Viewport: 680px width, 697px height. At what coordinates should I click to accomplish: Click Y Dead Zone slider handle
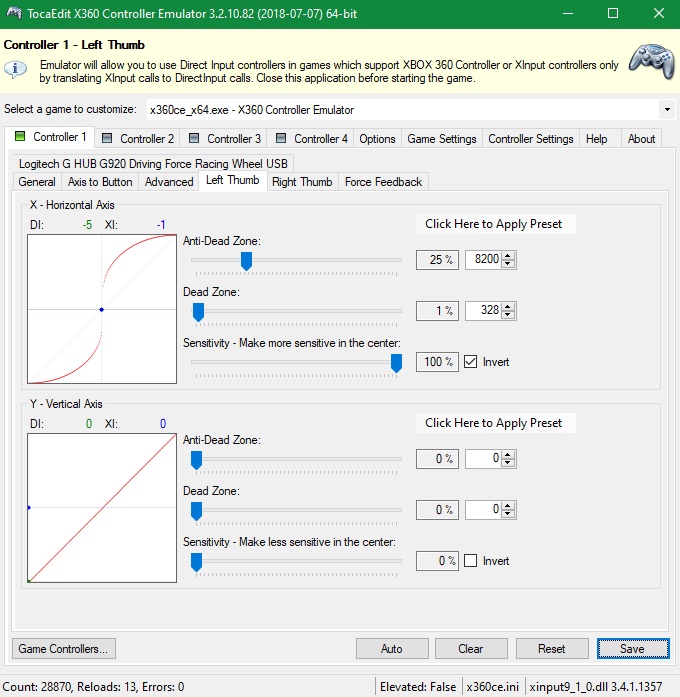coord(196,511)
